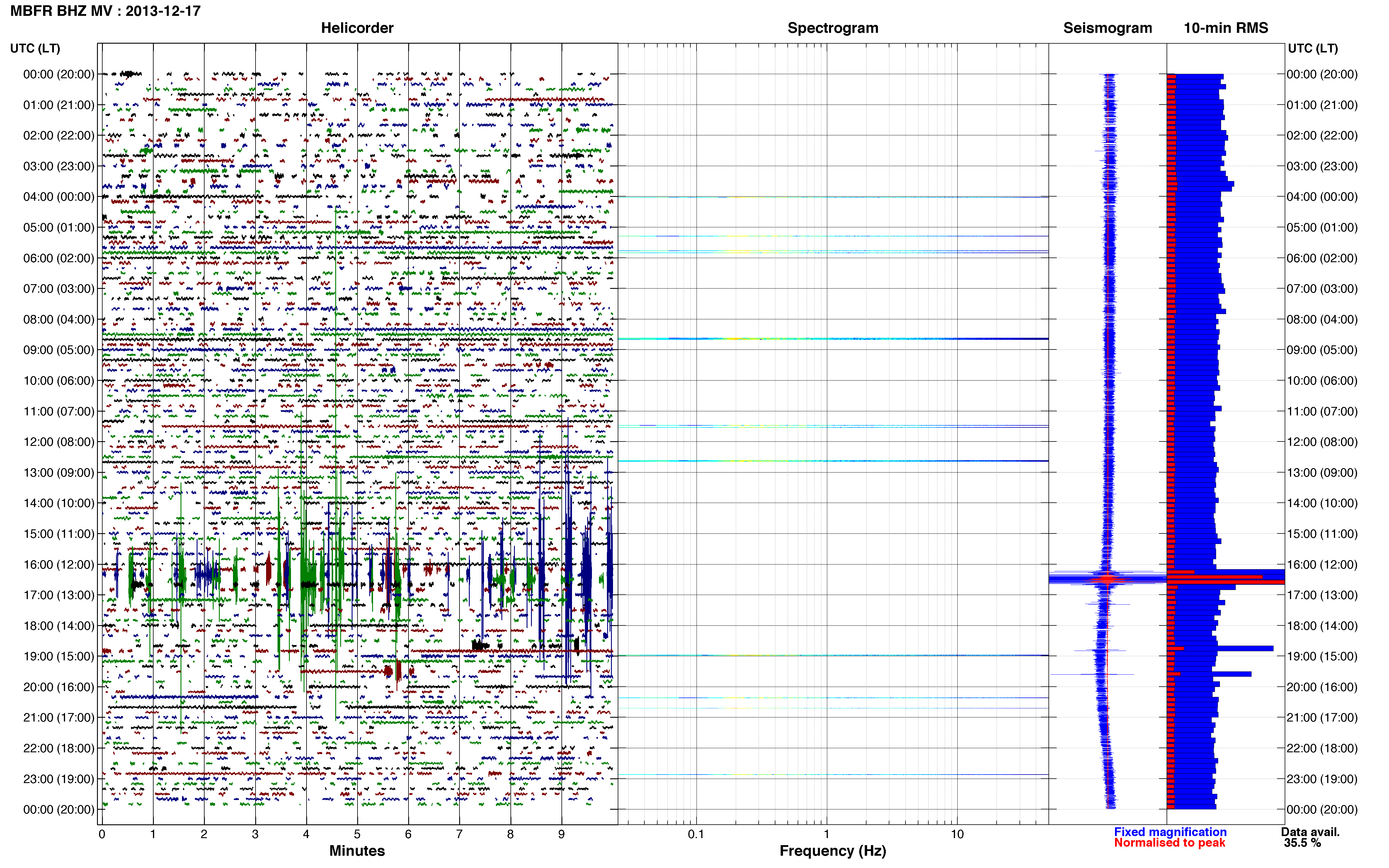Click the 'Fixed magnification' legend text
Screen dimensions: 1389x868
[x=1170, y=832]
